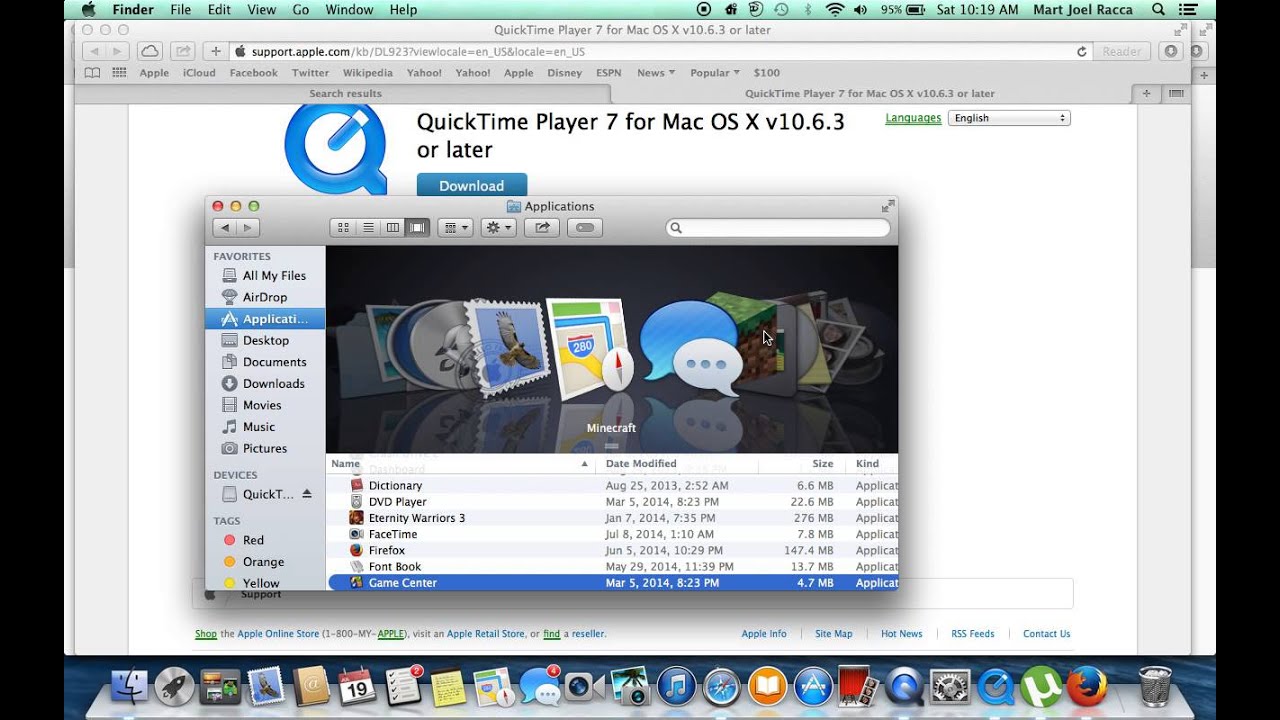Show Safari downloads list
This screenshot has height=720, width=1280.
click(1171, 51)
